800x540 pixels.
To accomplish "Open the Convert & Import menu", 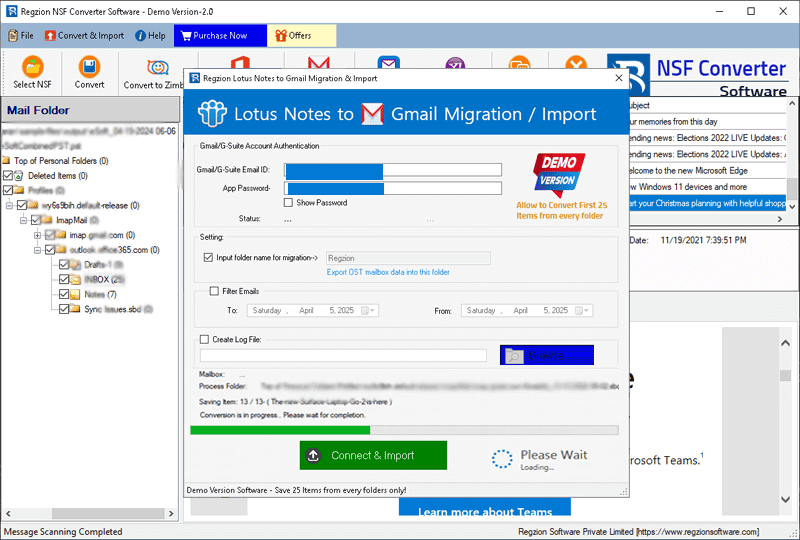I will point(84,35).
